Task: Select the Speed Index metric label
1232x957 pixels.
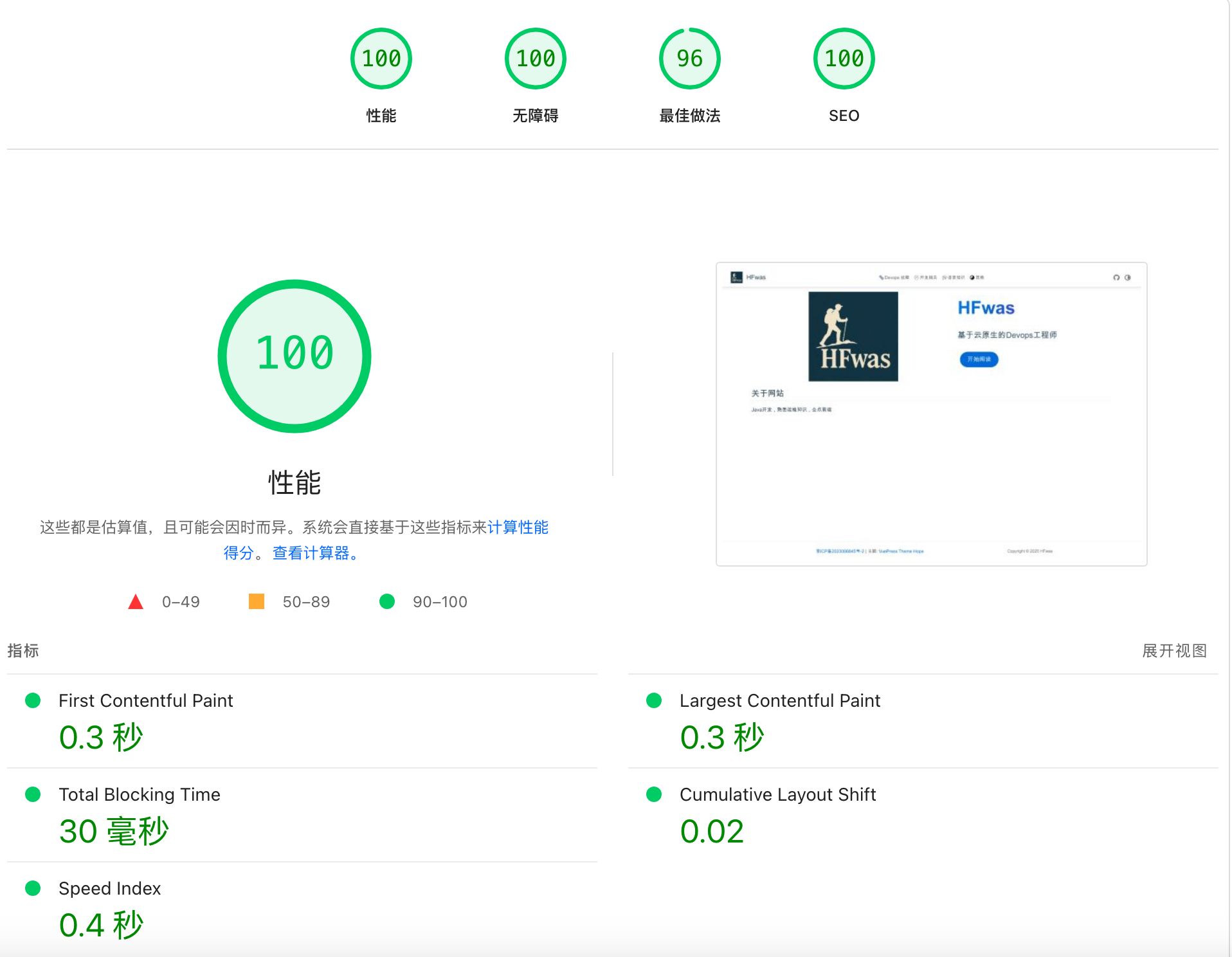Action: [x=109, y=888]
